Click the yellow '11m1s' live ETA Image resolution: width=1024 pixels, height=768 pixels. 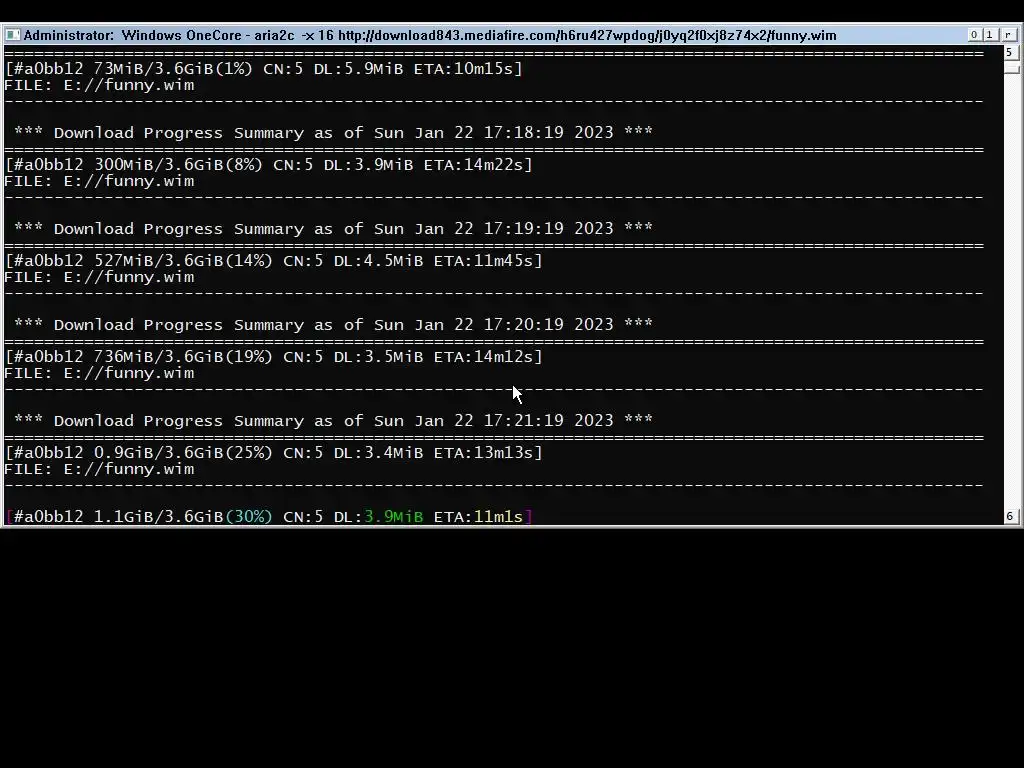(498, 517)
